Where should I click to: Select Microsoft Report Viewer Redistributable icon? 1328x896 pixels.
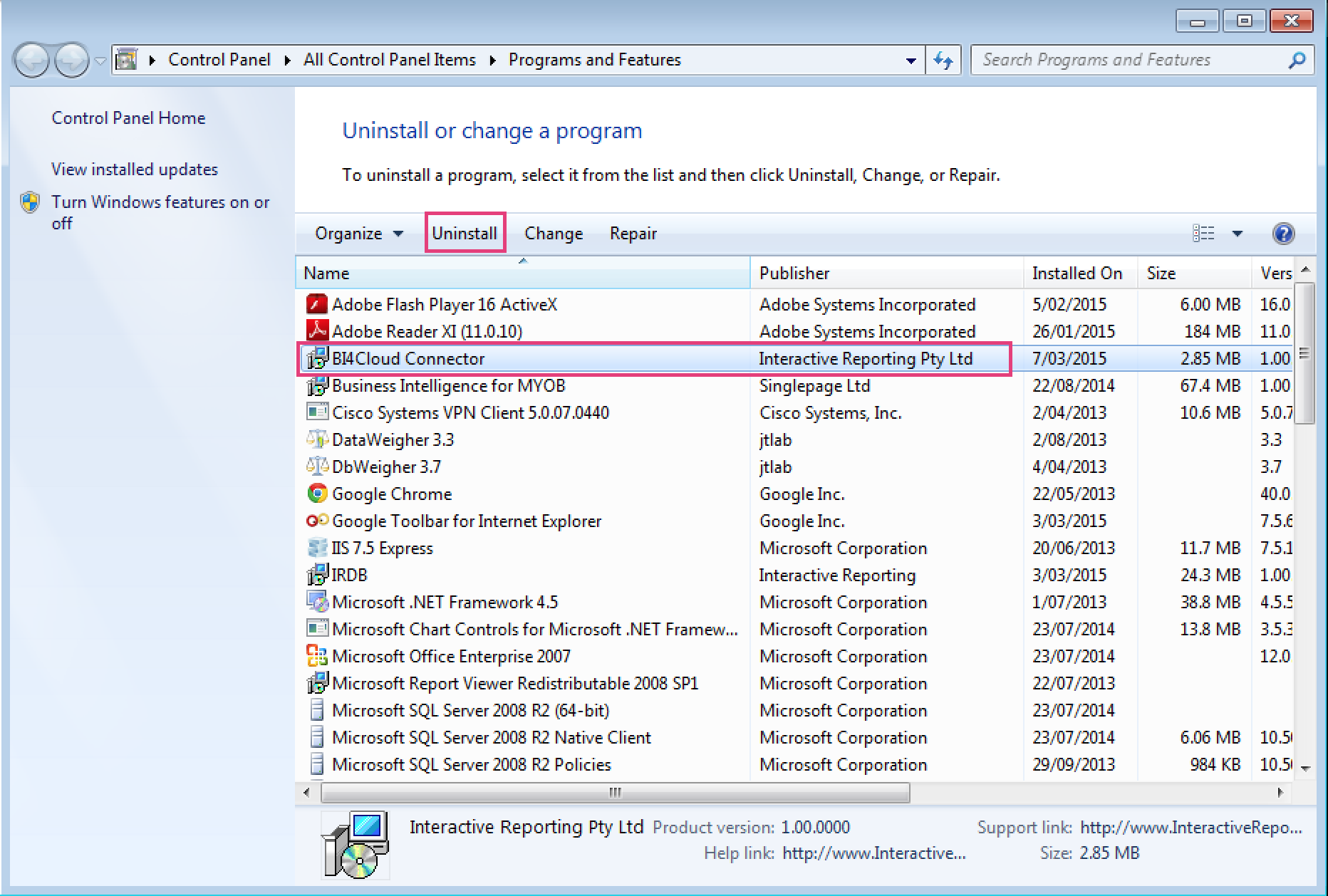(x=317, y=683)
